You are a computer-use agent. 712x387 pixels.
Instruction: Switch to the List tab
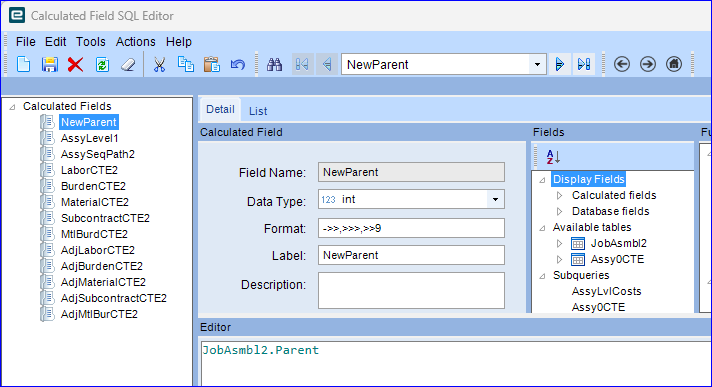258,111
